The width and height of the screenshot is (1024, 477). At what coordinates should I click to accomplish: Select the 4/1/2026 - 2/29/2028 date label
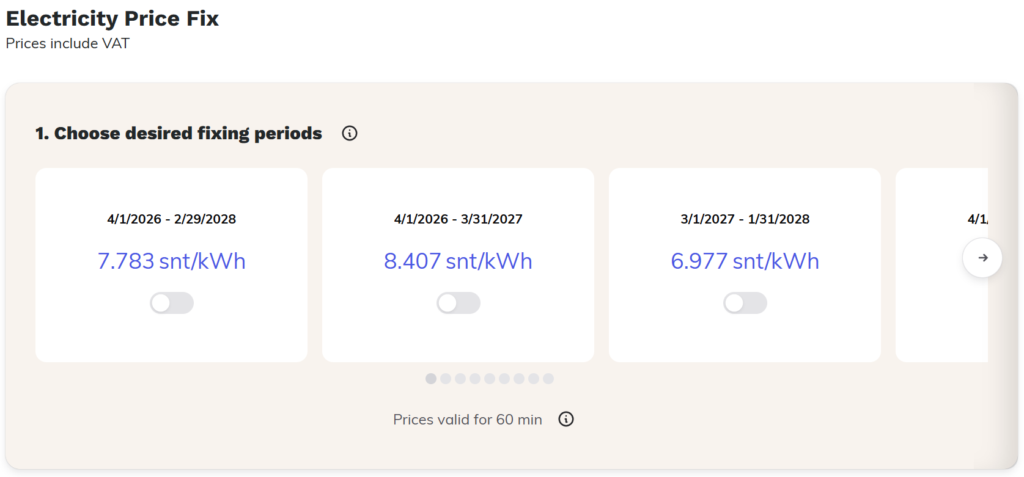172,219
